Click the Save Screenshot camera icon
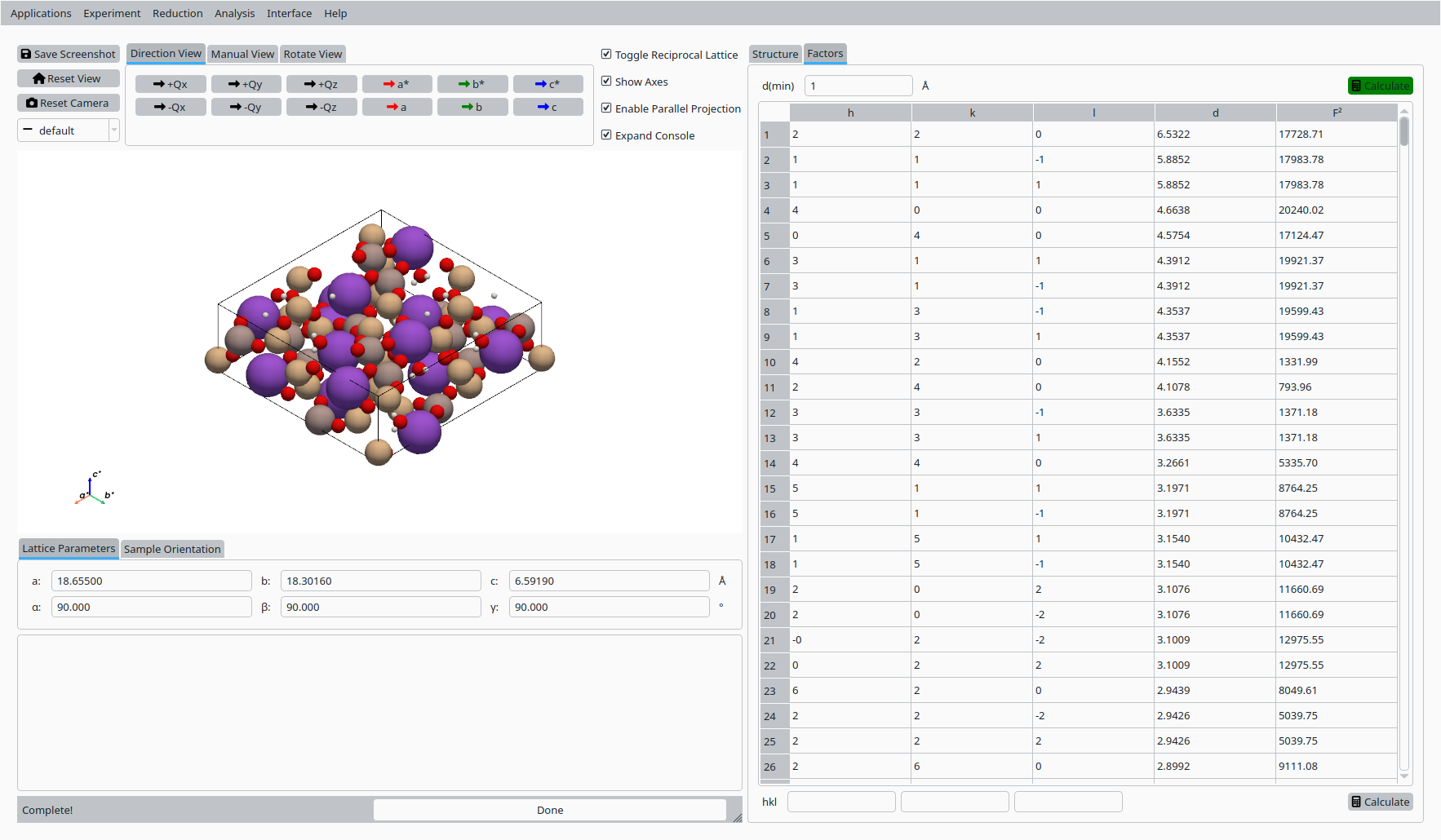This screenshot has width=1441, height=840. [x=27, y=53]
